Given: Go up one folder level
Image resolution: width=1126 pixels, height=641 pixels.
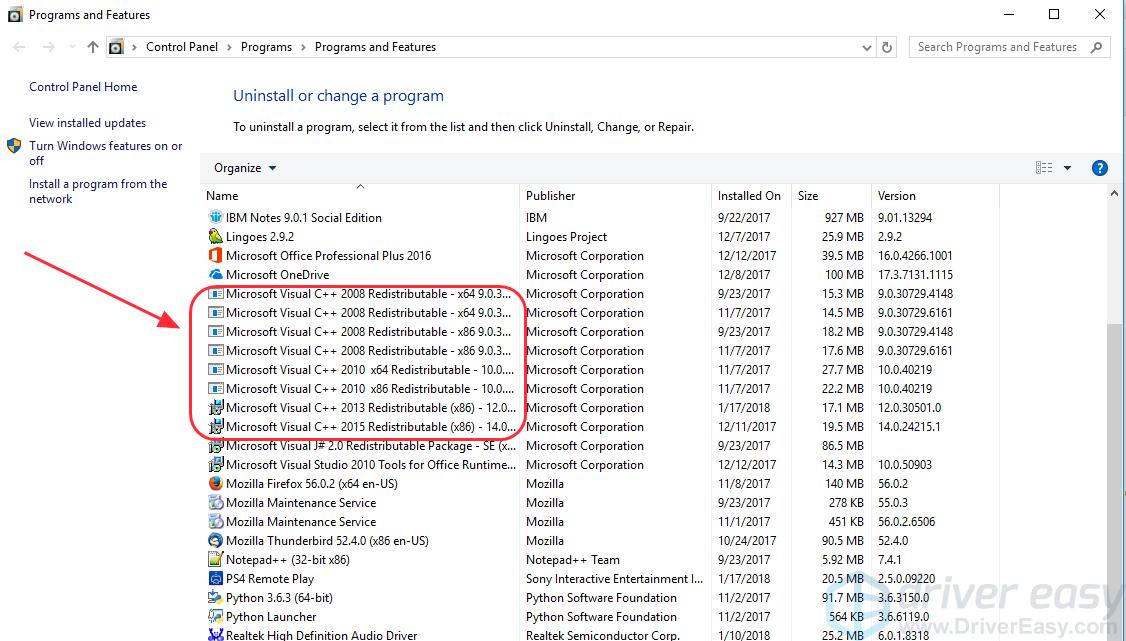Looking at the screenshot, I should click(x=93, y=47).
